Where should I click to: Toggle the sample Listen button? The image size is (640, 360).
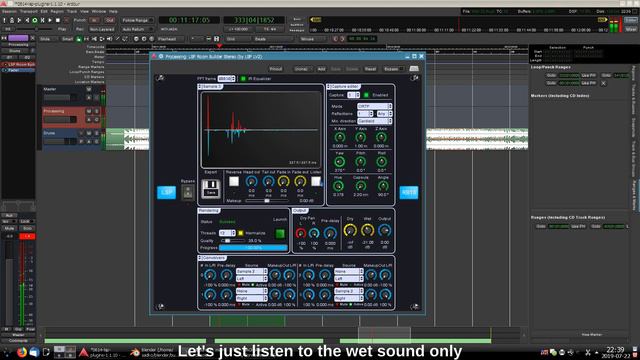[316, 182]
